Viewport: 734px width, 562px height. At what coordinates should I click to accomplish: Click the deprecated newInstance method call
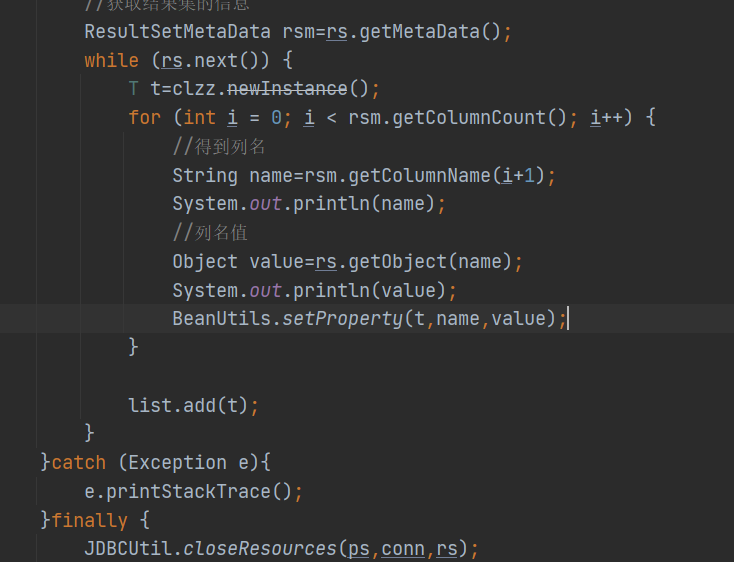pyautogui.click(x=287, y=88)
